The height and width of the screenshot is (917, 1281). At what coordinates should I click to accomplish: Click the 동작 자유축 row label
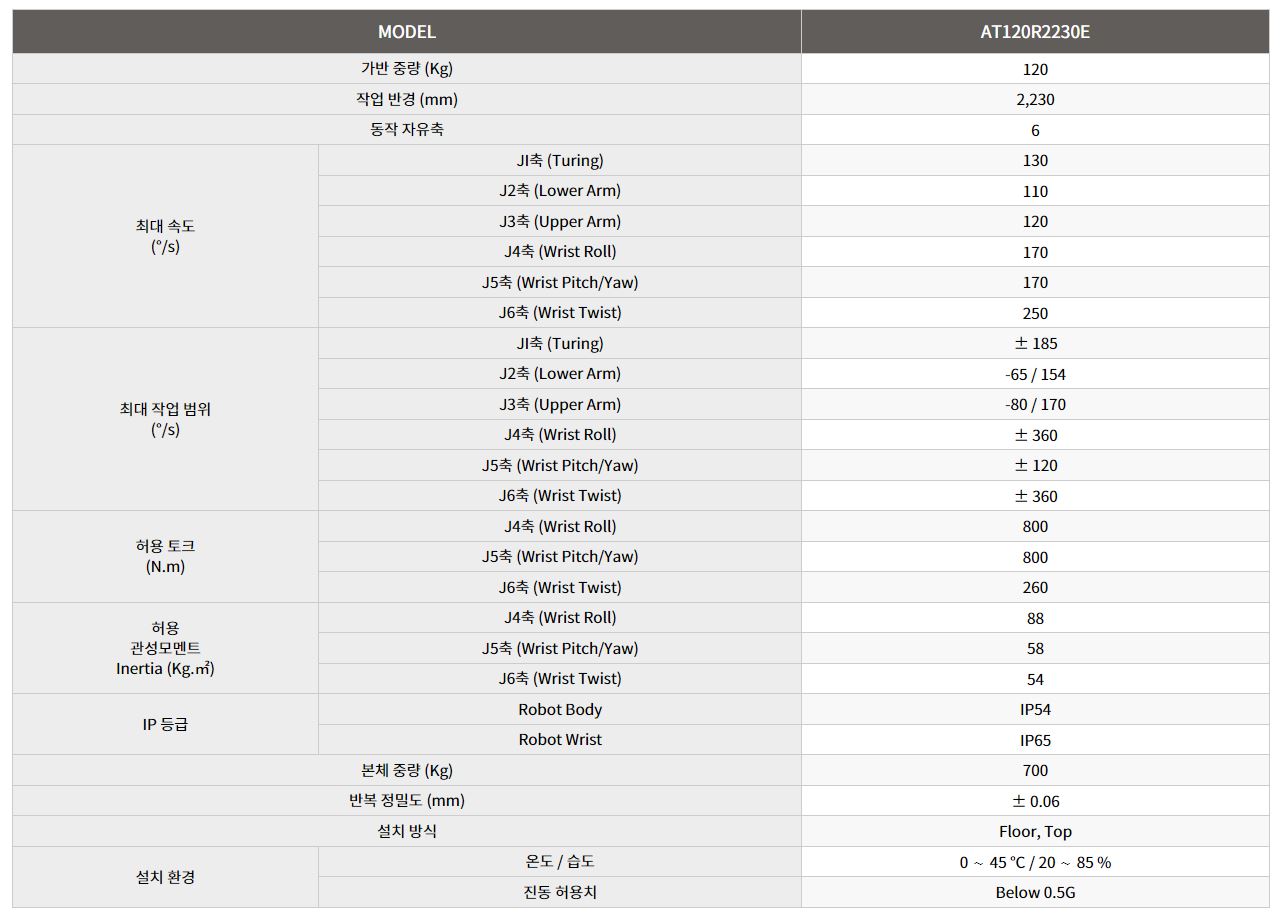click(406, 130)
